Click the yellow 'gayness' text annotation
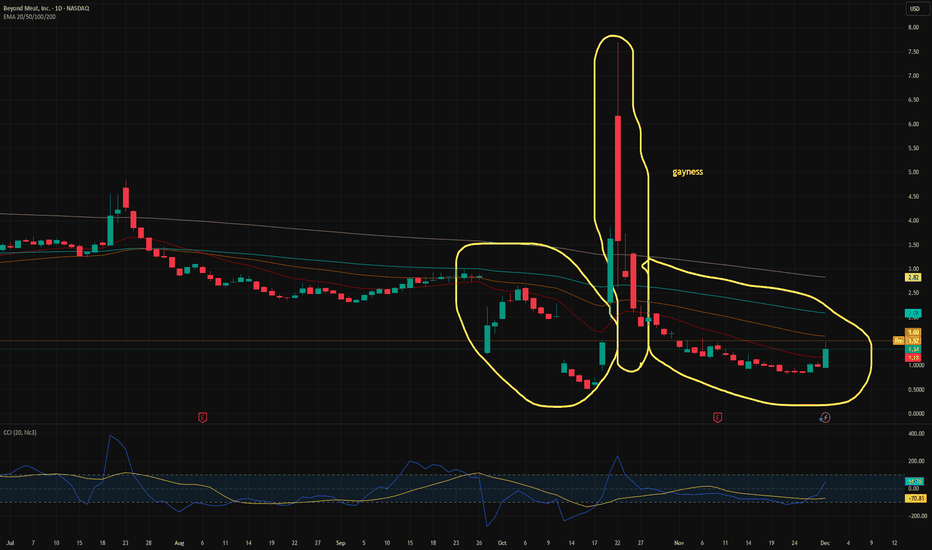Viewport: 932px width, 550px height. (687, 172)
